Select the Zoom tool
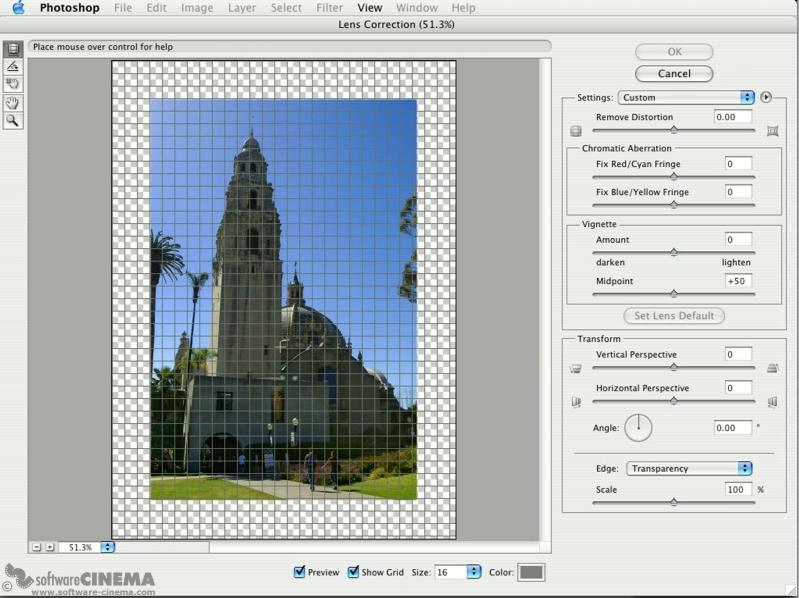Viewport: 799px width, 598px height. (13, 120)
